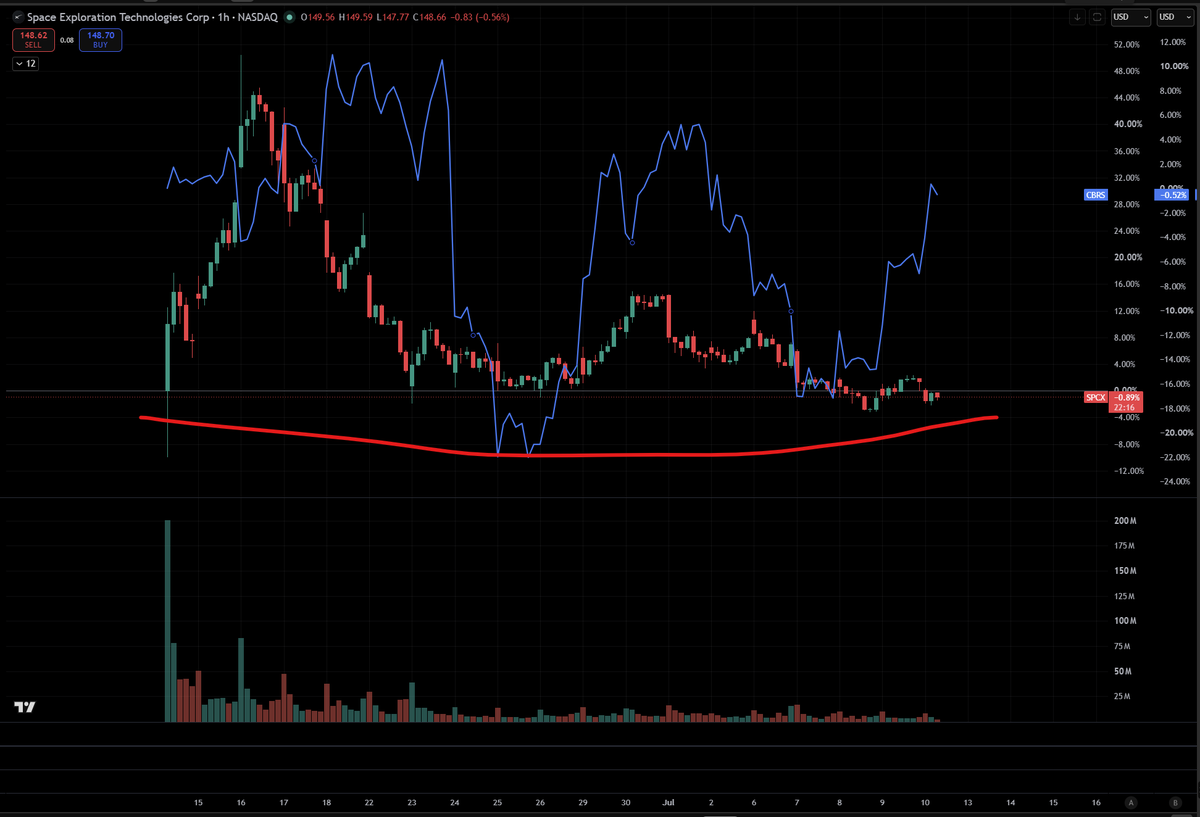Toggle the A auto-scale button

1131,803
